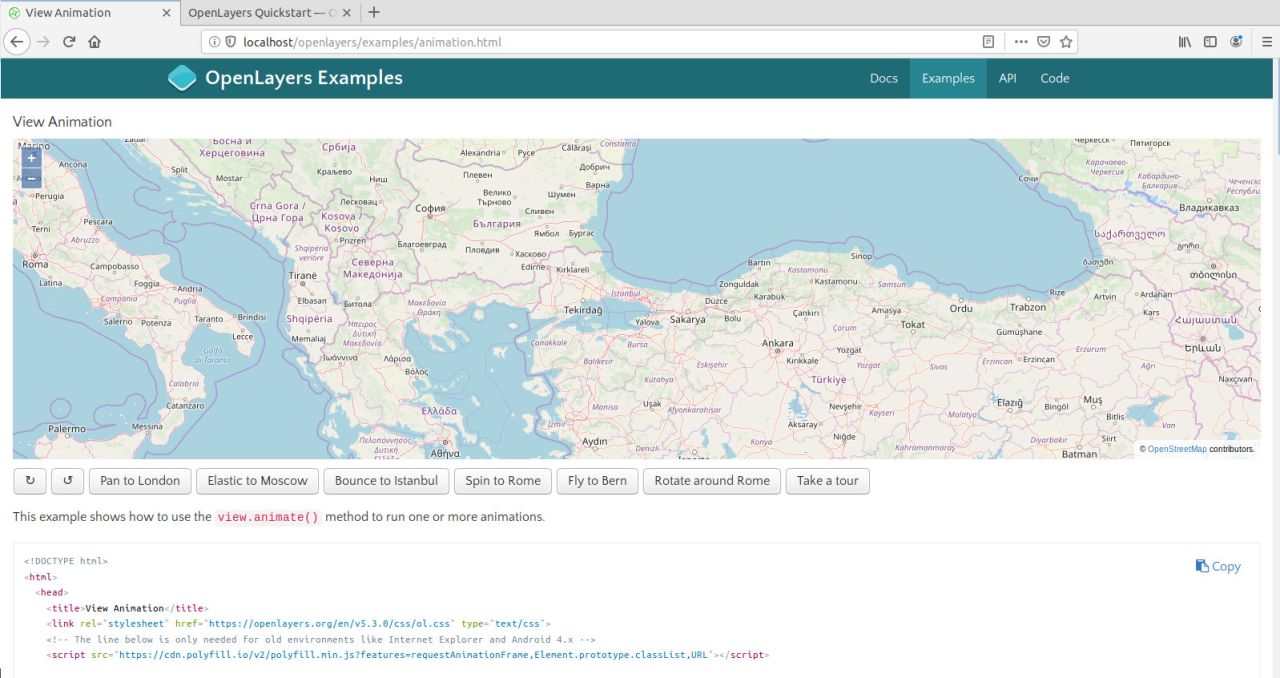Zoom in on the map
Screen dimensions: 1280x678
coord(32,158)
